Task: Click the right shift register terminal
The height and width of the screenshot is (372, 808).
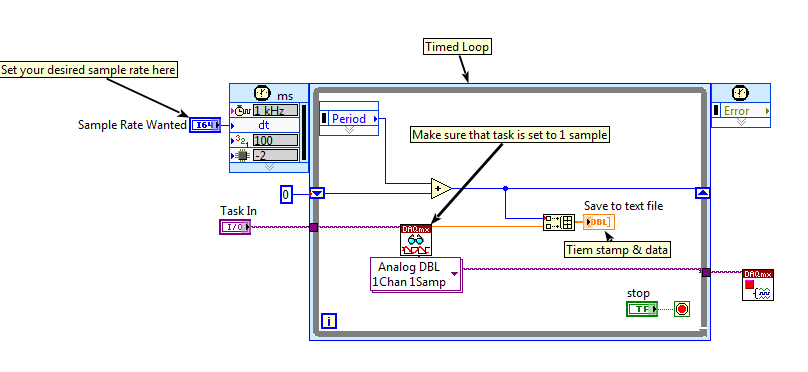Action: (x=703, y=193)
